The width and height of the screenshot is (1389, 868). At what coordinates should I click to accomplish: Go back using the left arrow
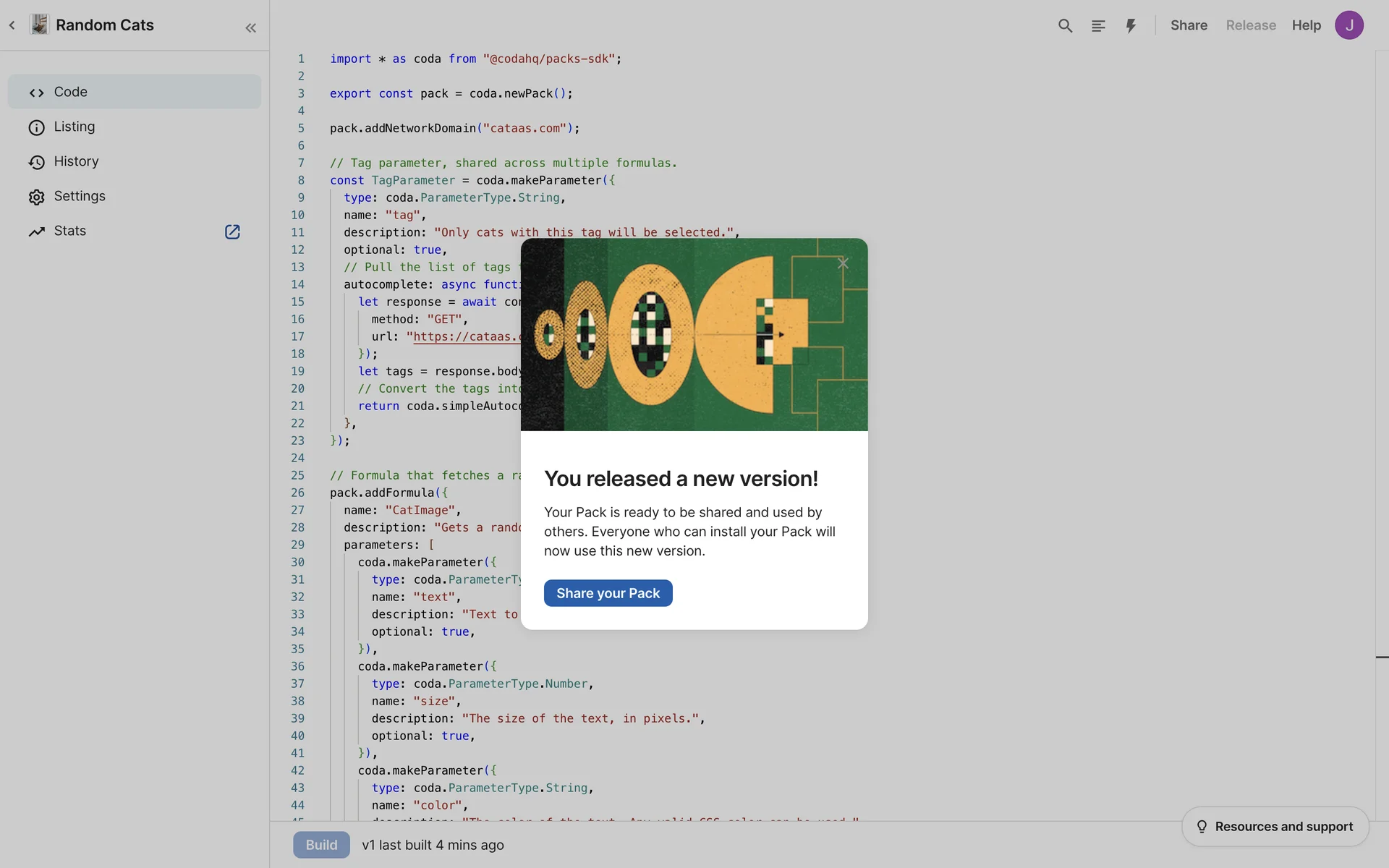click(12, 25)
